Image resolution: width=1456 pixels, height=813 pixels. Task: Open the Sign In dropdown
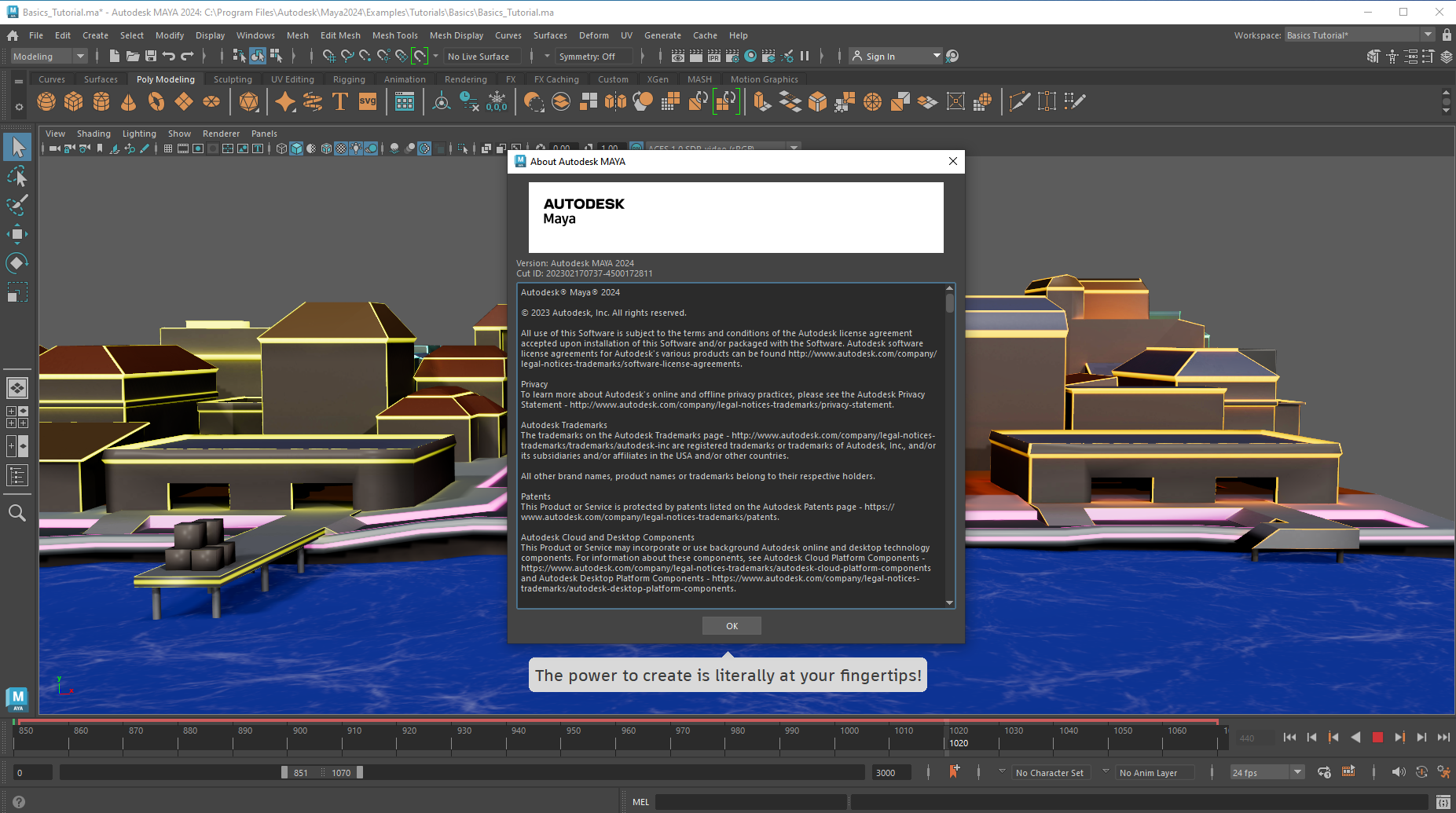tap(896, 56)
